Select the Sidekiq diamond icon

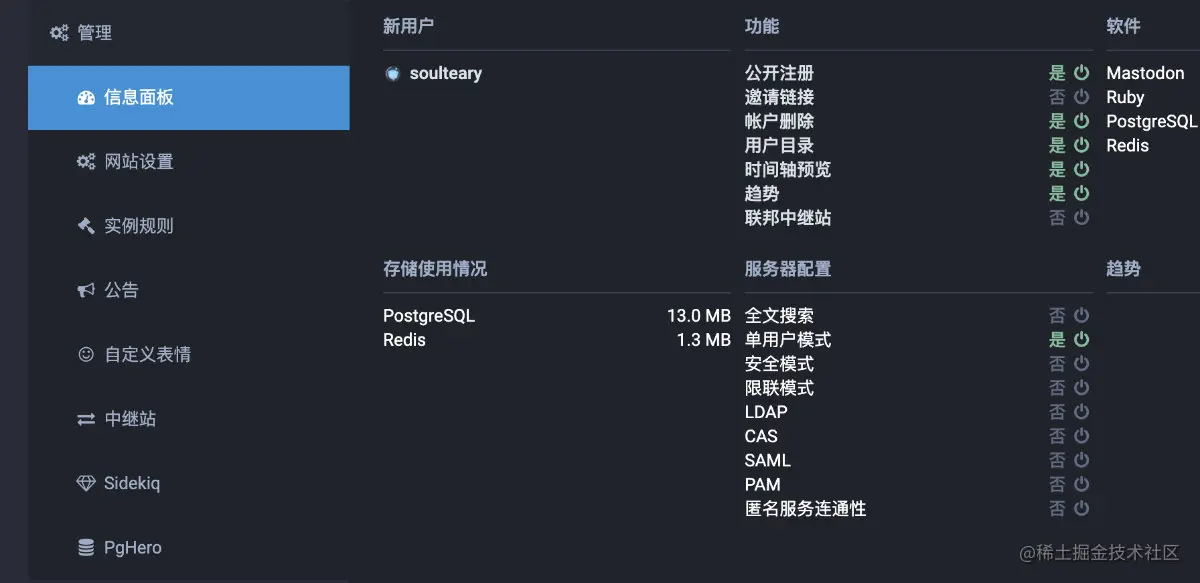click(x=86, y=483)
